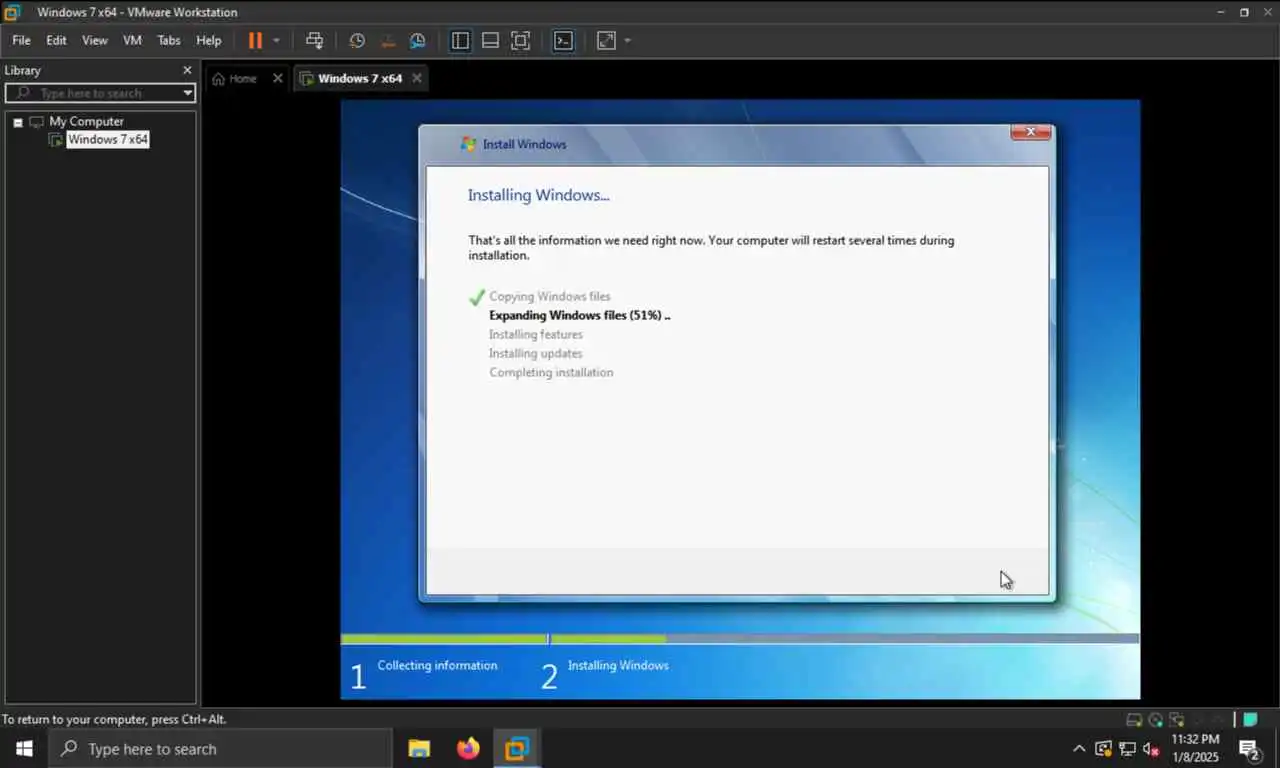Click the hard disk device status icon

tap(1134, 719)
